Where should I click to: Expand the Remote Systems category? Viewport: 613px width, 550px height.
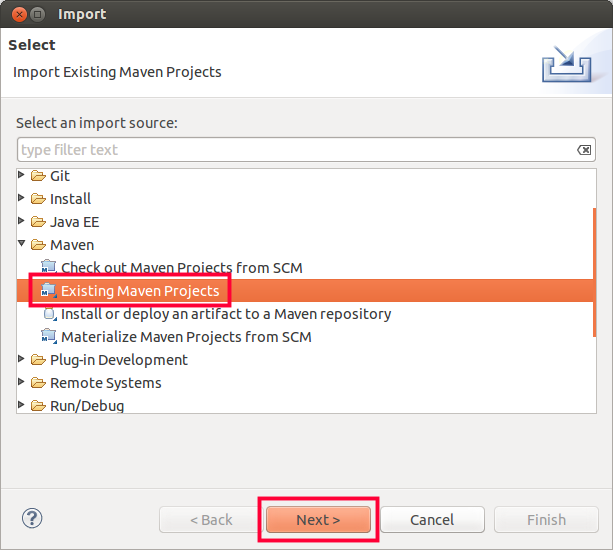coord(22,383)
